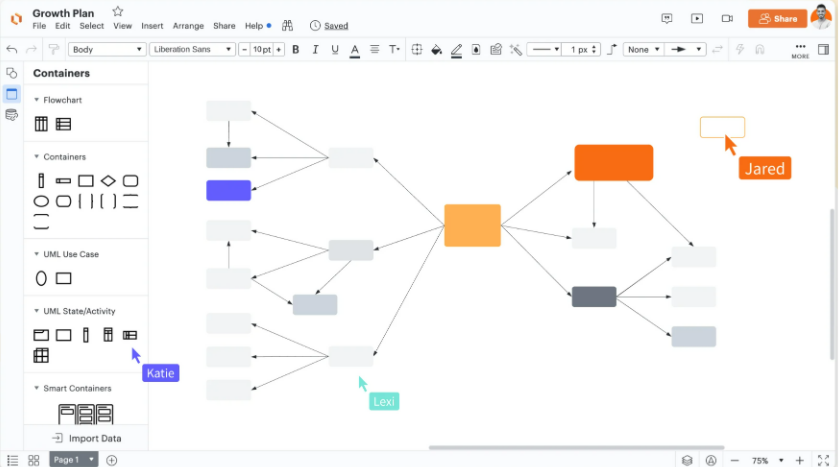Open the user profile avatar
Screen dimensions: 839x467
(821, 18)
